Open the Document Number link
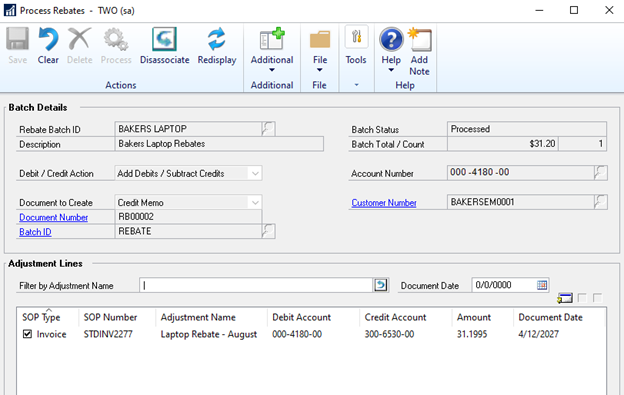 (x=54, y=218)
